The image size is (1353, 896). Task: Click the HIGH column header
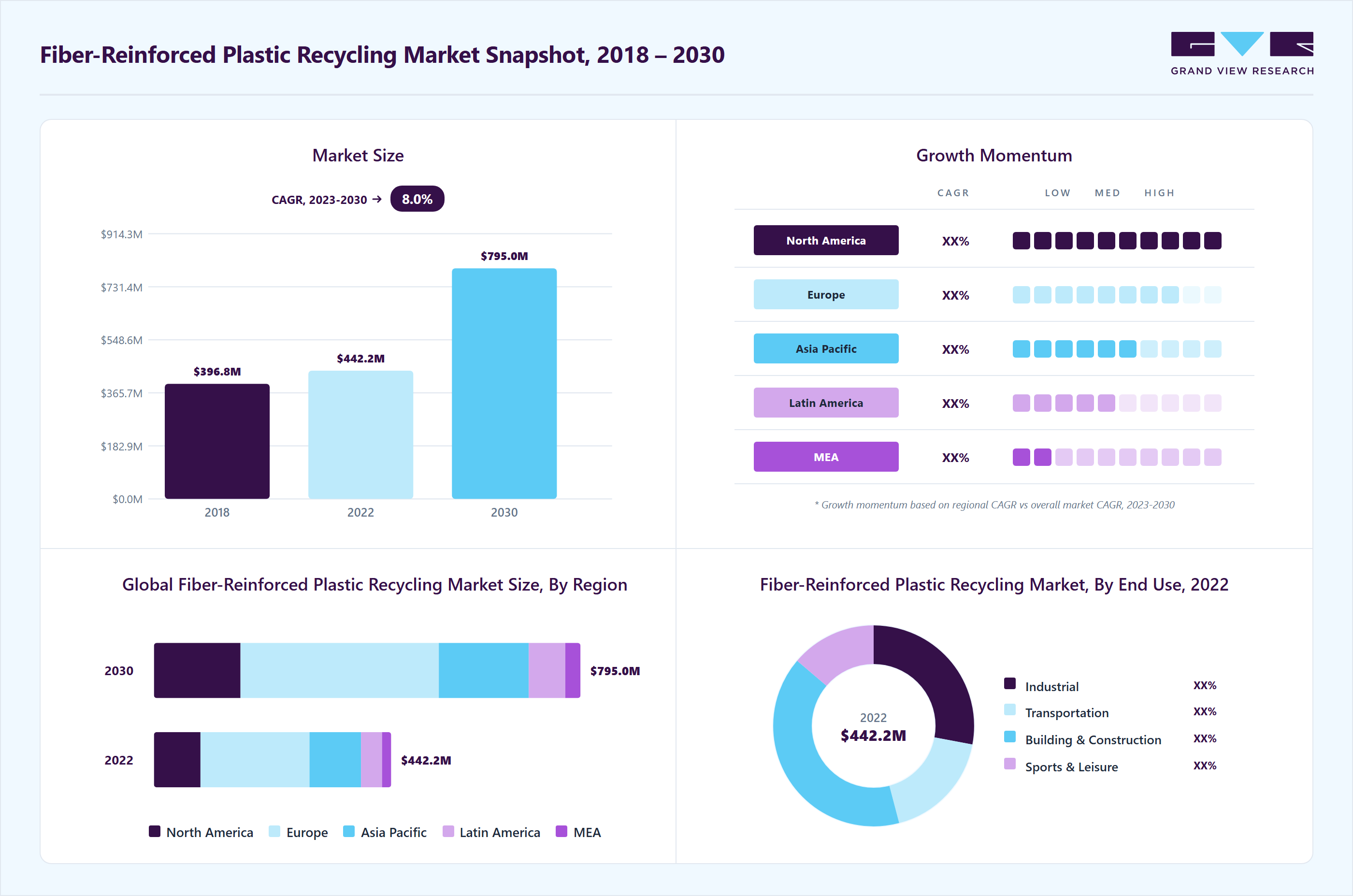tap(1159, 193)
